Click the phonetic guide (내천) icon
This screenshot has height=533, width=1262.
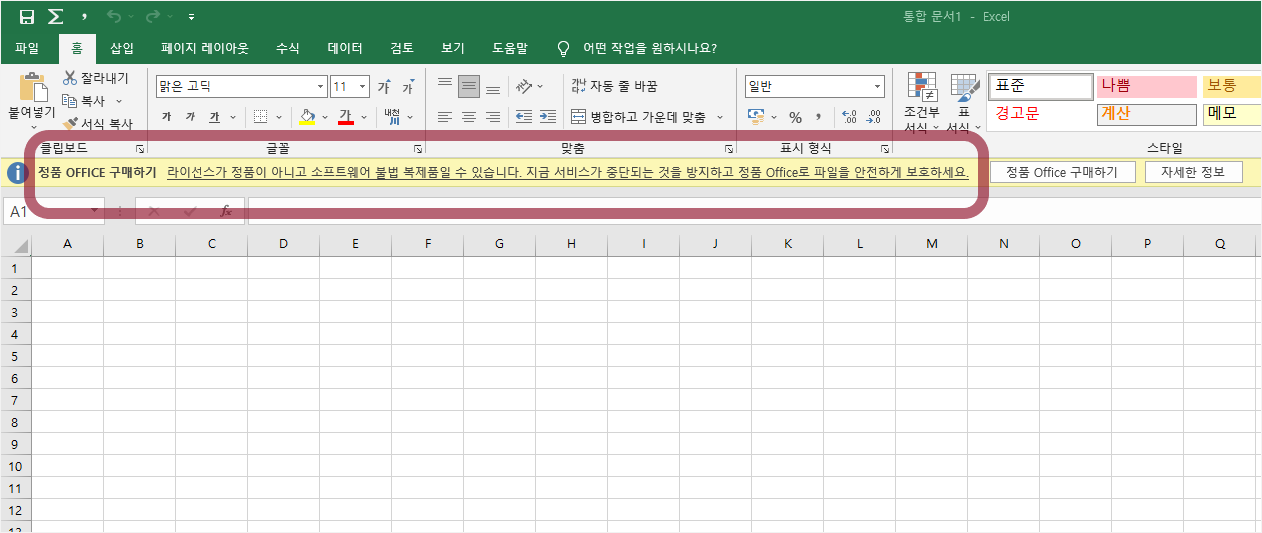tap(392, 117)
